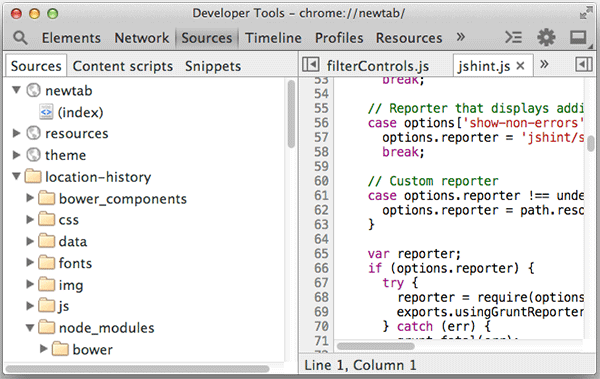Show more open file tabs

[544, 64]
